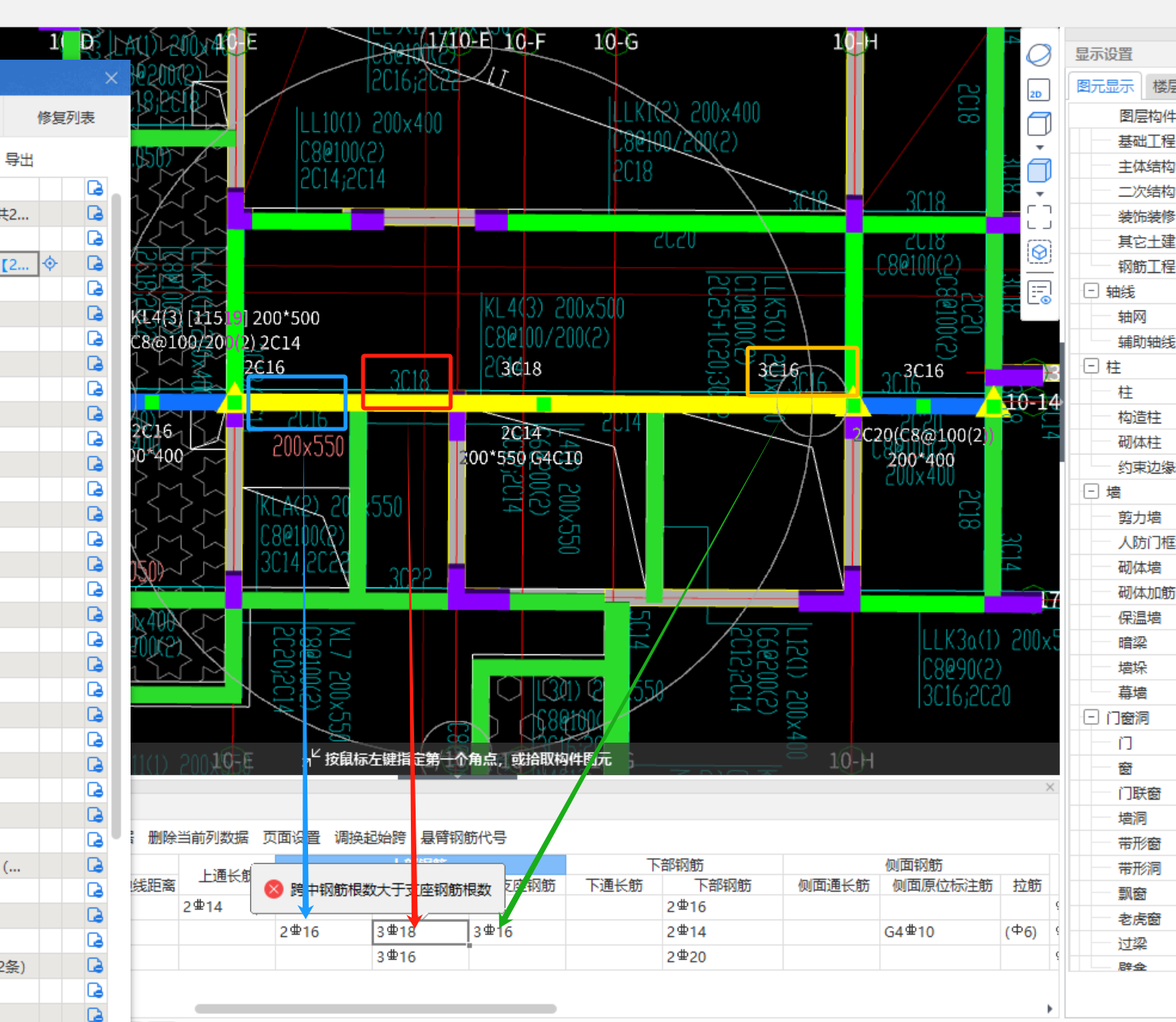Select 老虎窗 tree row

point(1139,919)
